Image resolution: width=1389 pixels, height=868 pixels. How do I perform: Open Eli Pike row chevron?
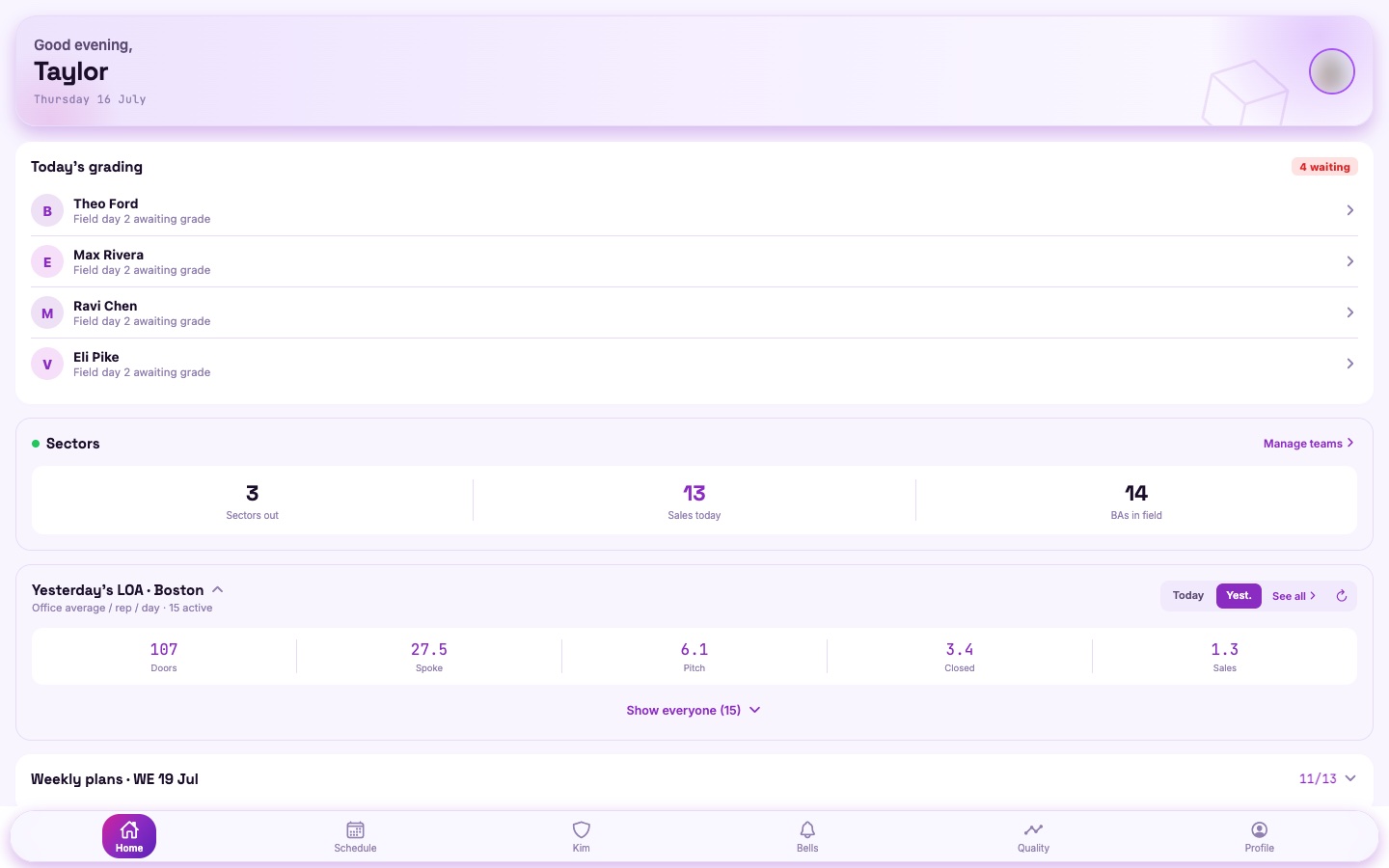1350,364
